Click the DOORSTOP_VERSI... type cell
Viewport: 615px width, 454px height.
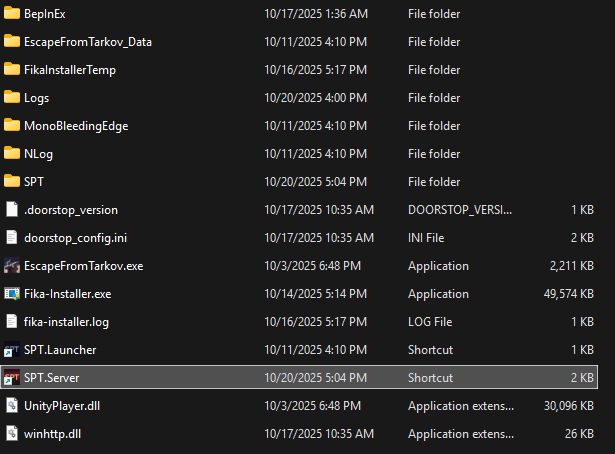tap(459, 210)
